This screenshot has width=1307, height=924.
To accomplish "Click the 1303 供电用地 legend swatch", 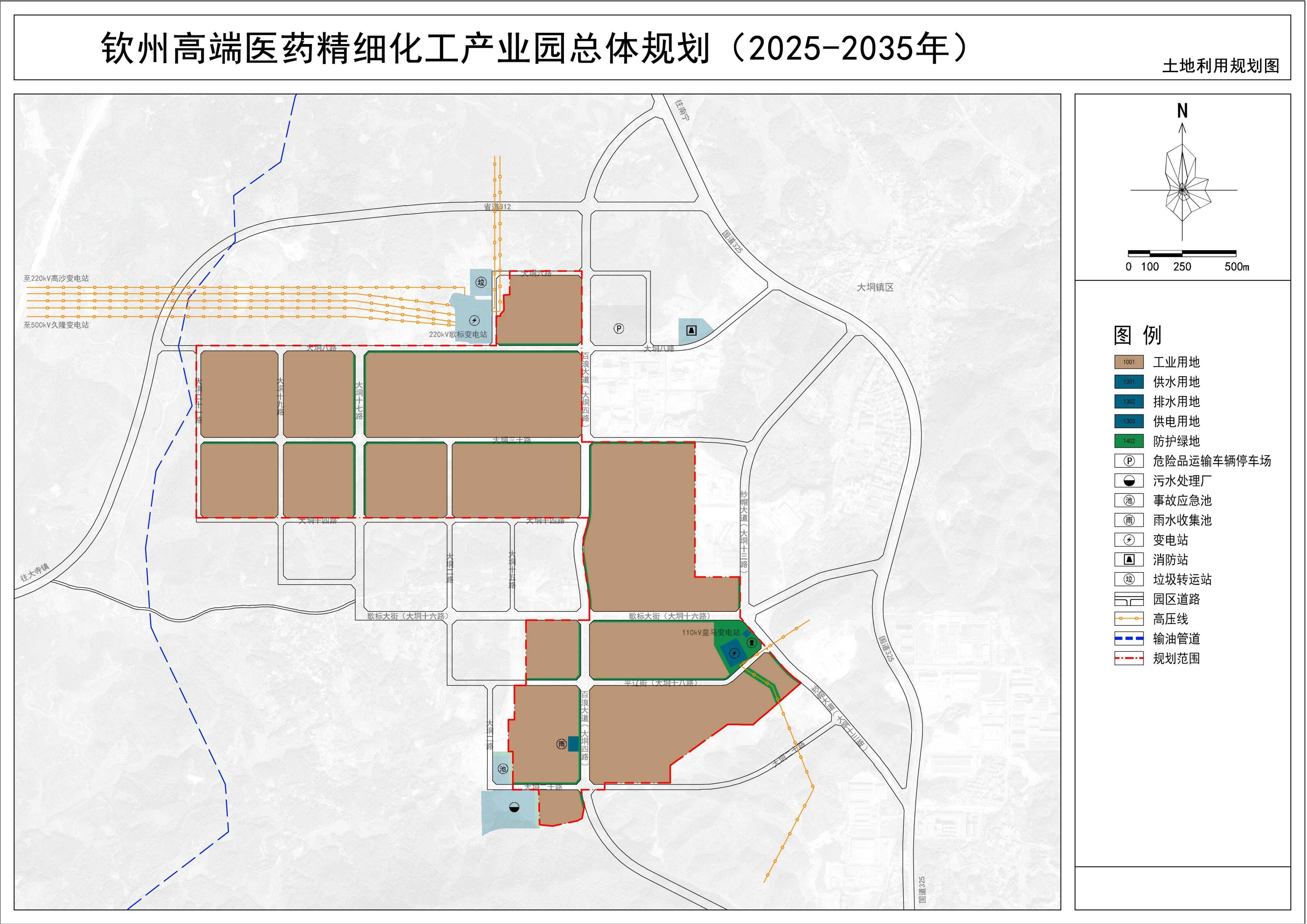I will (1129, 422).
